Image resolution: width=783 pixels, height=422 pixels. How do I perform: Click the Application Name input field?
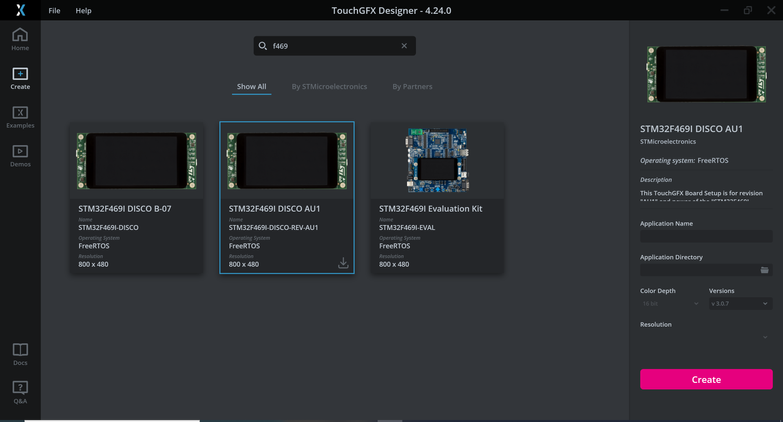click(705, 237)
